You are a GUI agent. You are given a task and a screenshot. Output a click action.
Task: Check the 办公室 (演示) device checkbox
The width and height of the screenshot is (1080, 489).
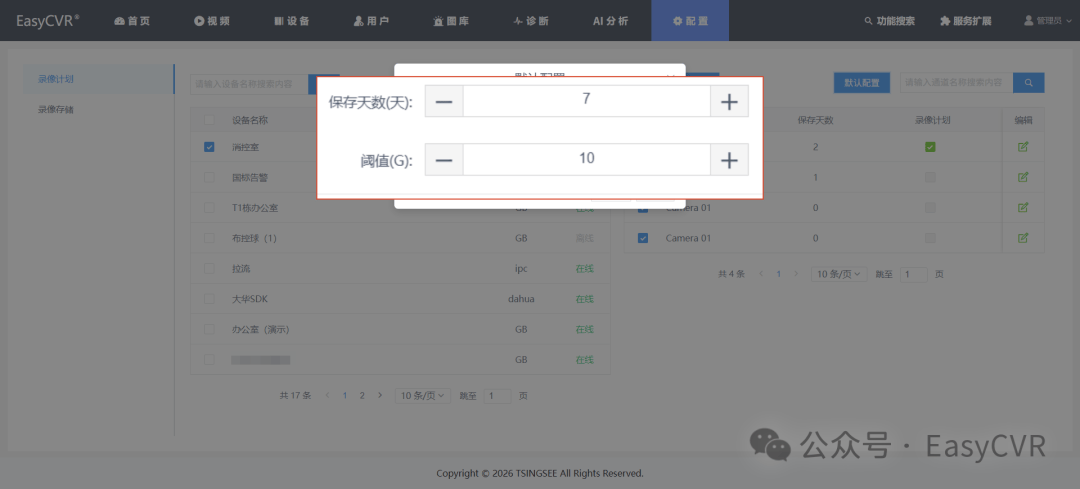209,329
